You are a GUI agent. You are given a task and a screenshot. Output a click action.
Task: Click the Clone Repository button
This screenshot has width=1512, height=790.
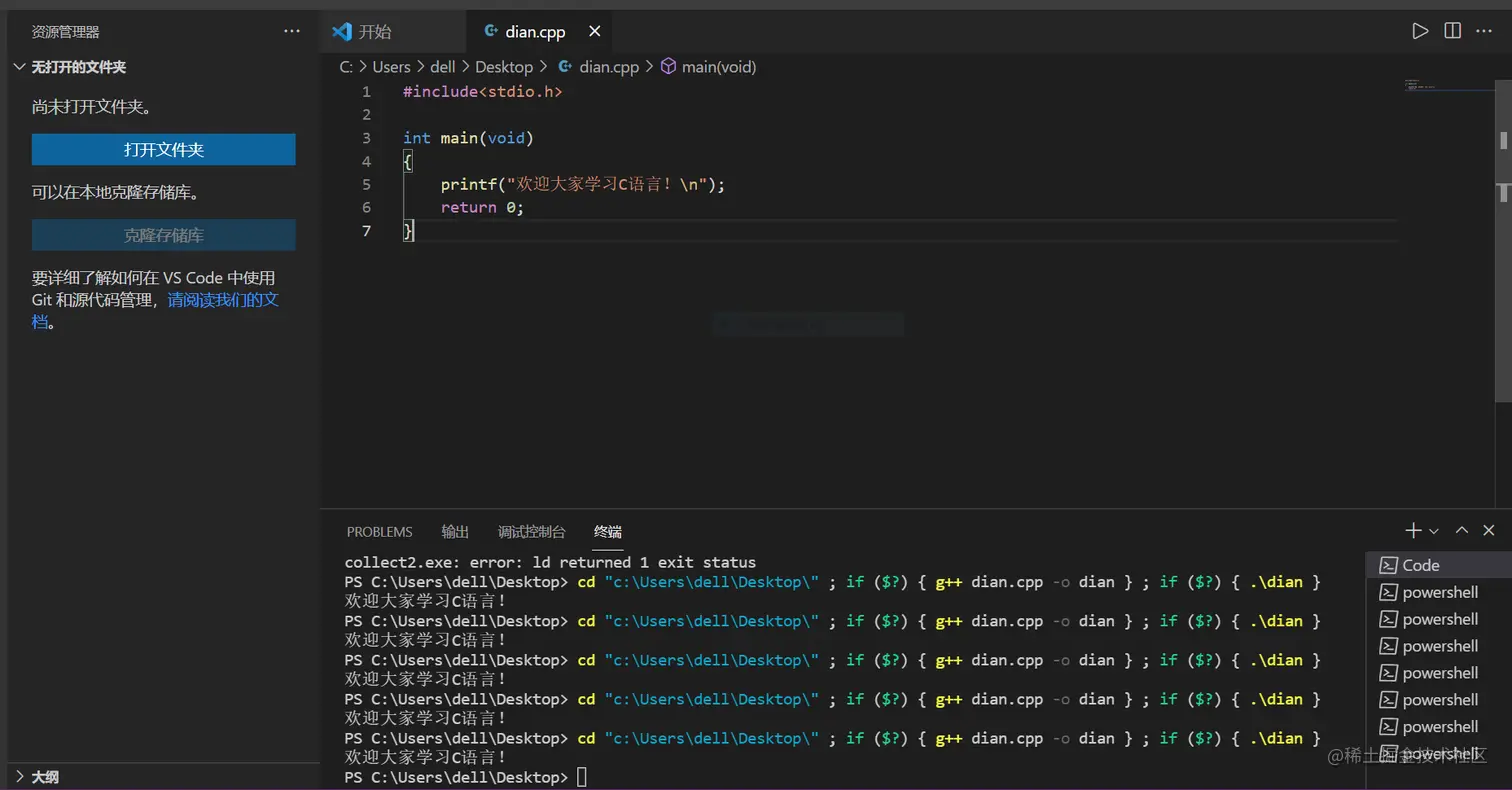tap(163, 235)
